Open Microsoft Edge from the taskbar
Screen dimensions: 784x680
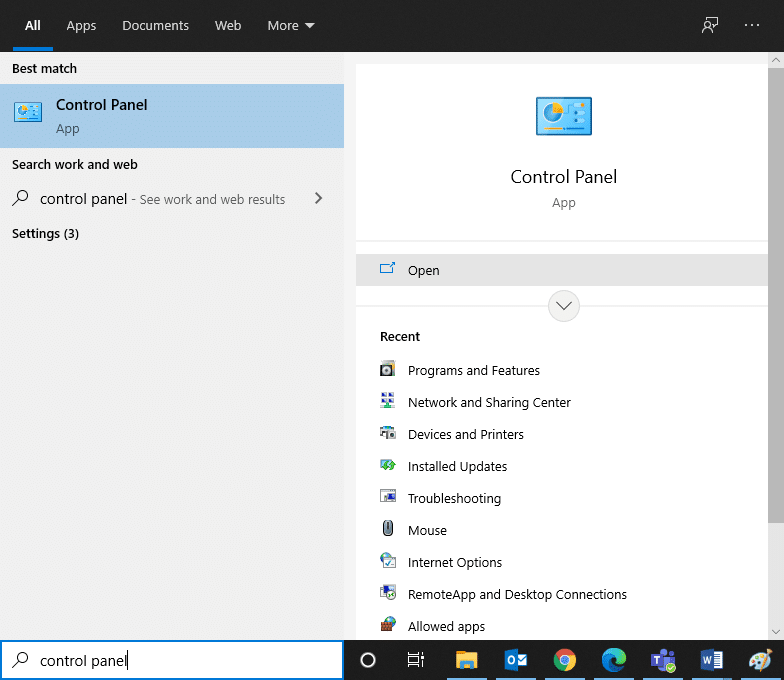(x=614, y=660)
